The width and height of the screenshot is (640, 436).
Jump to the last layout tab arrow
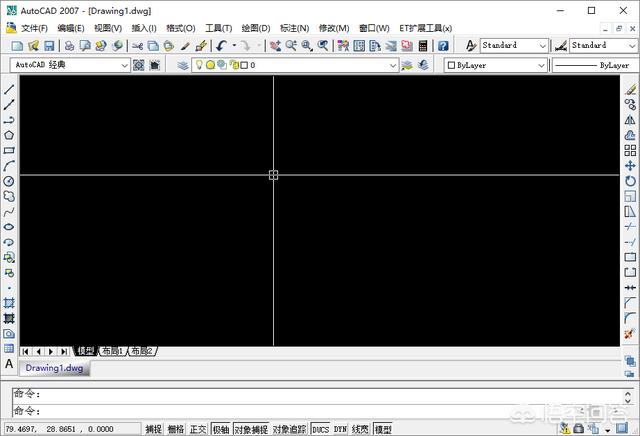(x=64, y=351)
